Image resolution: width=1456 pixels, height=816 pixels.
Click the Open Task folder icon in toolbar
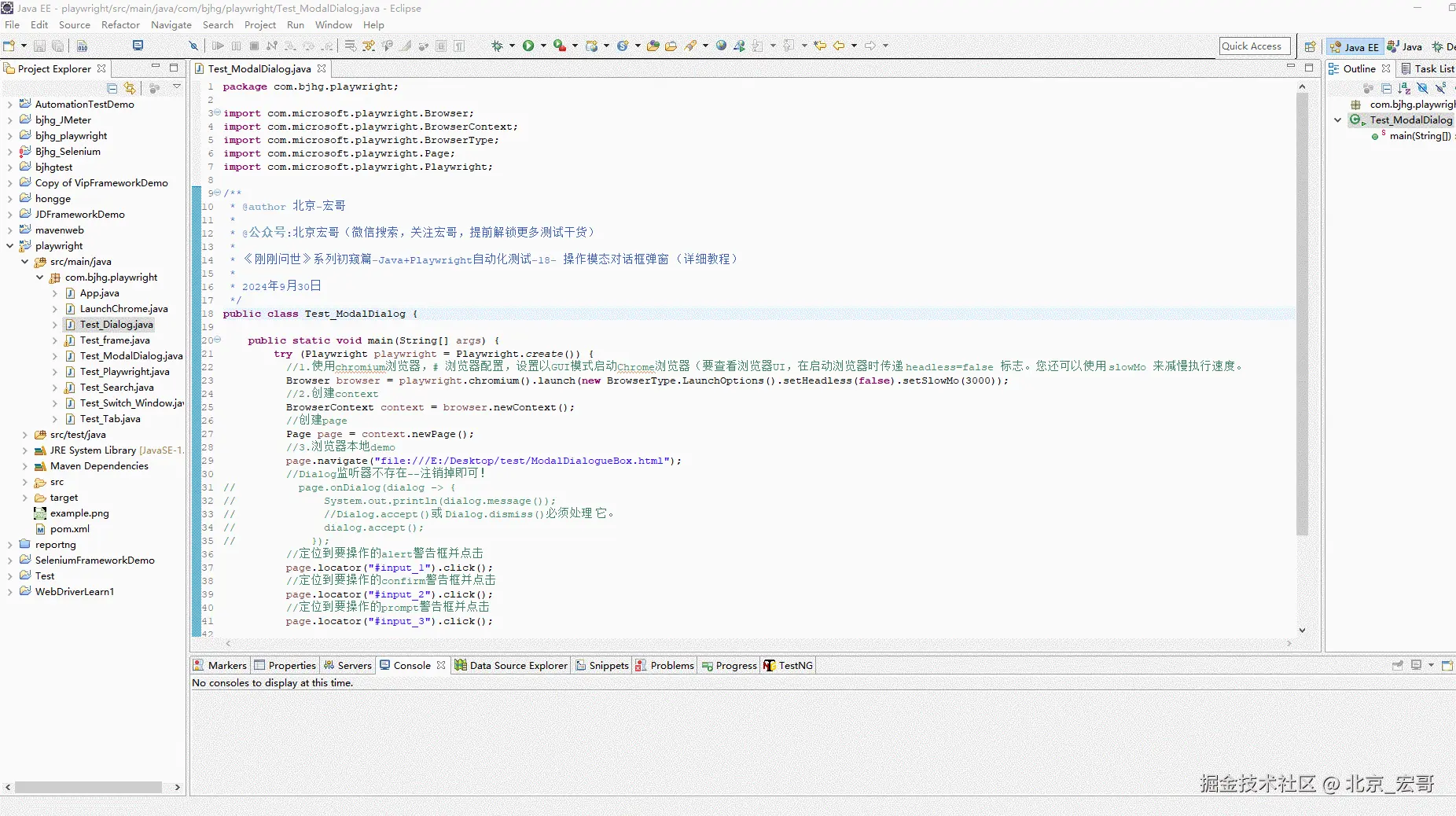pos(671,46)
